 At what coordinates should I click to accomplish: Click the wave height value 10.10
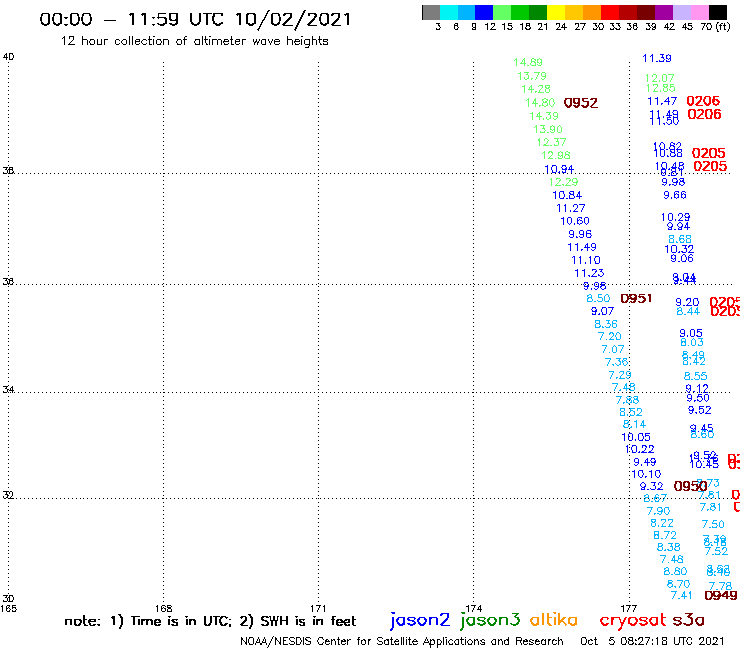coord(646,474)
